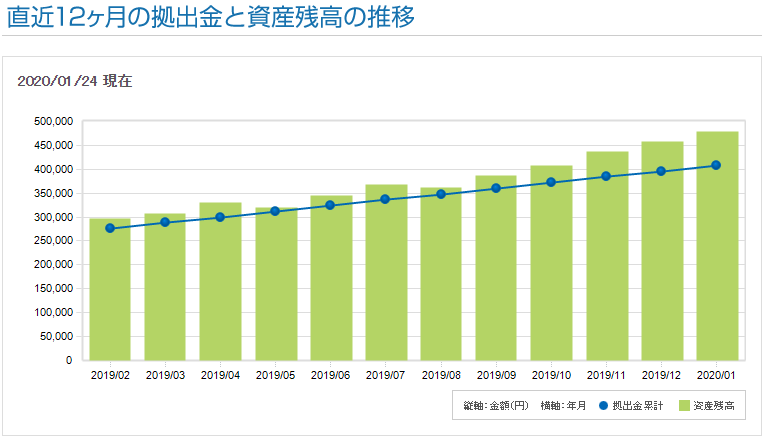
Task: Click the 450,000 y-axis label
Action: [x=54, y=145]
